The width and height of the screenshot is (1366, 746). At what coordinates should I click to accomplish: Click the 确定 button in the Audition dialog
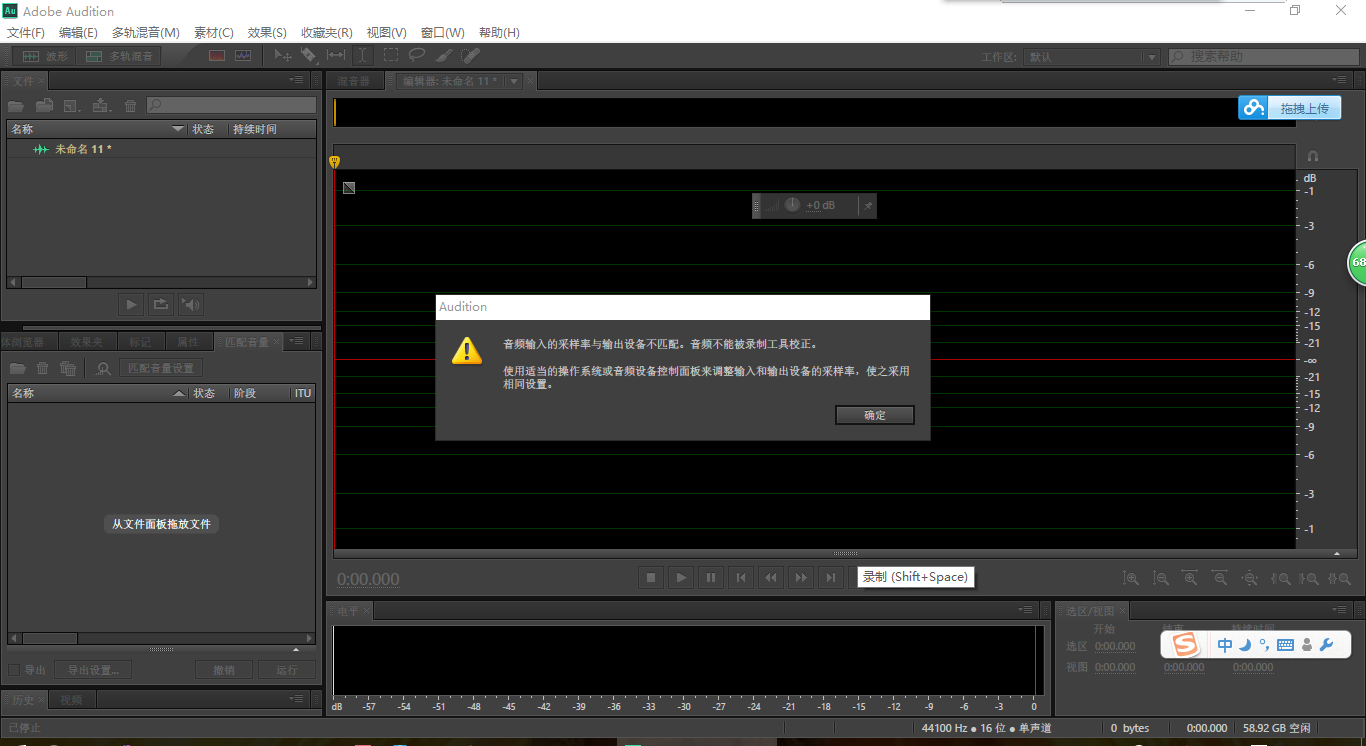tap(875, 415)
